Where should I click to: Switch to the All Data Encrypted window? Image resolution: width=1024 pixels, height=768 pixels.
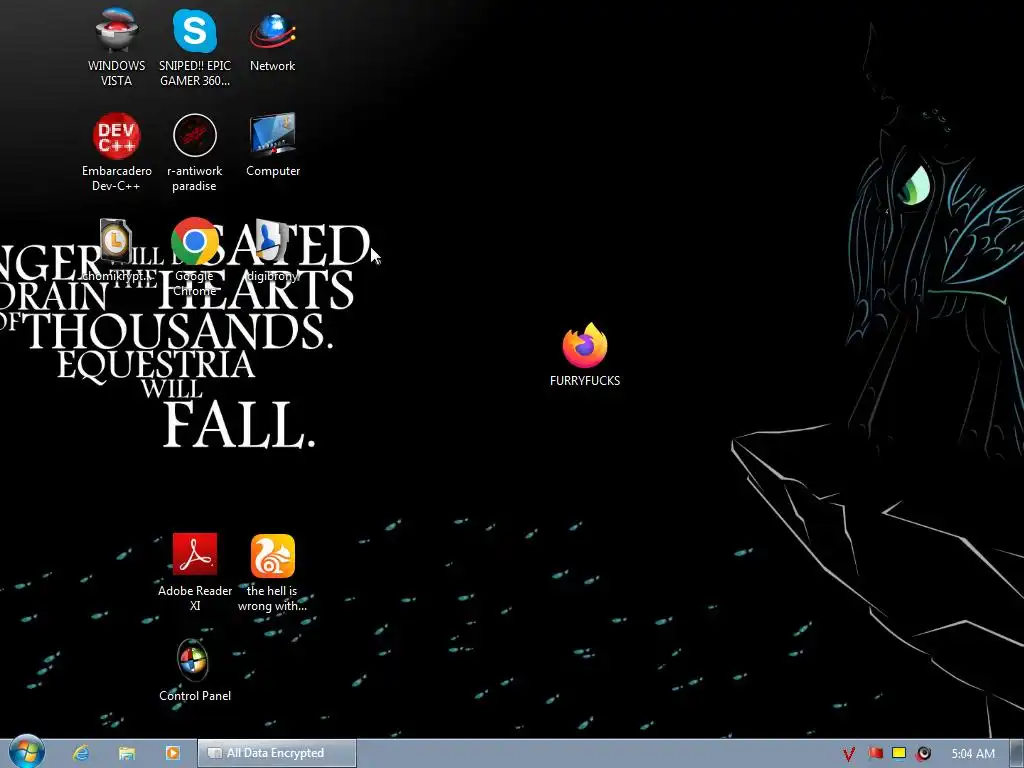pyautogui.click(x=277, y=753)
